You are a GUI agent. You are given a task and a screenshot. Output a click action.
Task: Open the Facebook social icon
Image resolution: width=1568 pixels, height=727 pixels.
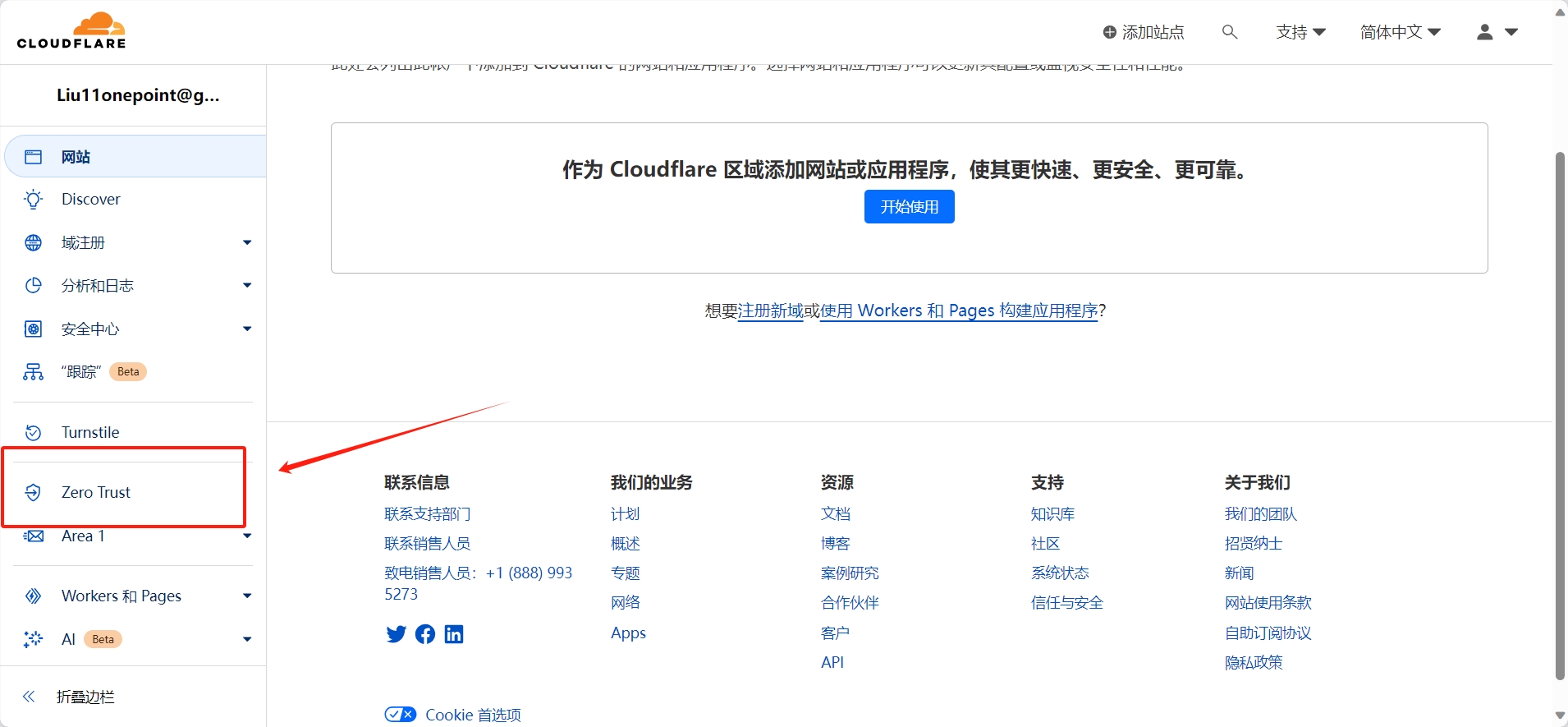pos(425,634)
